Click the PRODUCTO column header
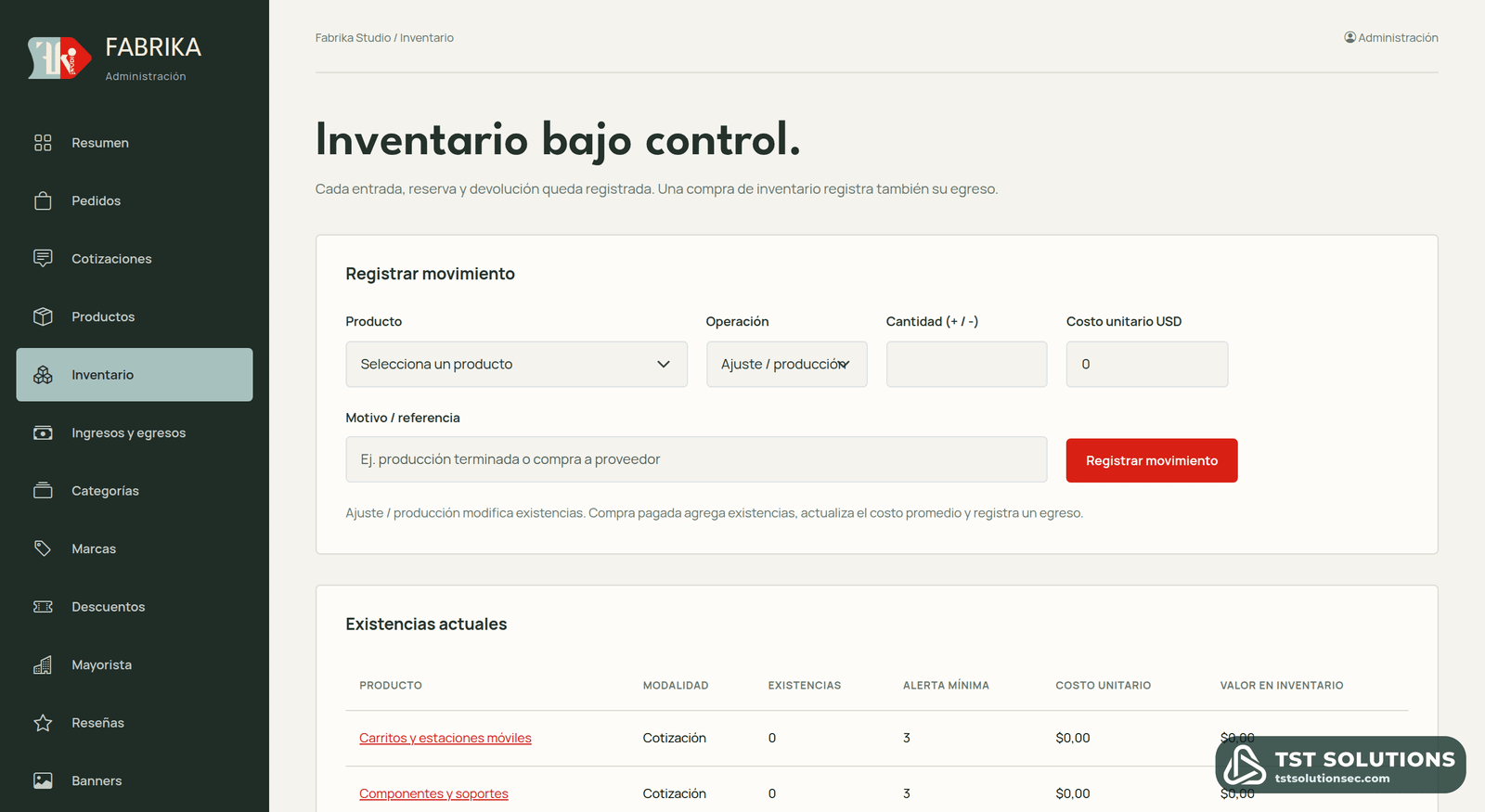Image resolution: width=1485 pixels, height=812 pixels. click(x=391, y=686)
